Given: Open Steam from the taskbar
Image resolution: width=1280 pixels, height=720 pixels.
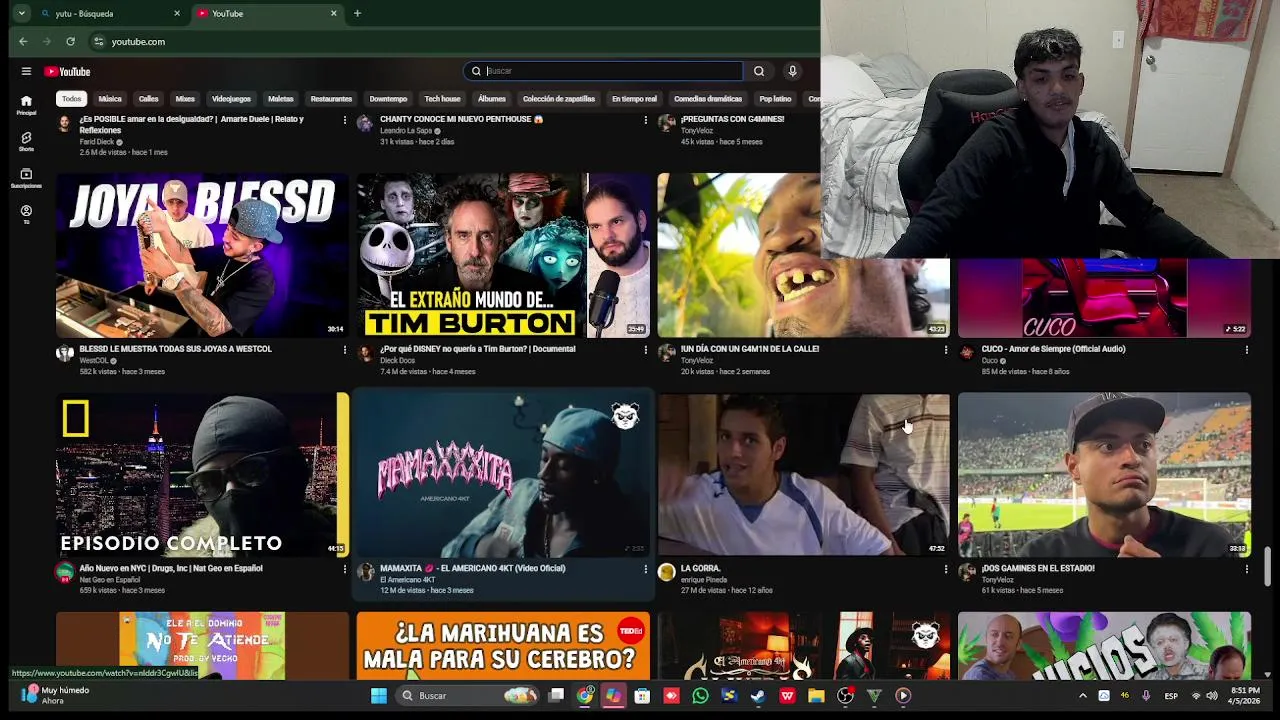Looking at the screenshot, I should click(758, 695).
